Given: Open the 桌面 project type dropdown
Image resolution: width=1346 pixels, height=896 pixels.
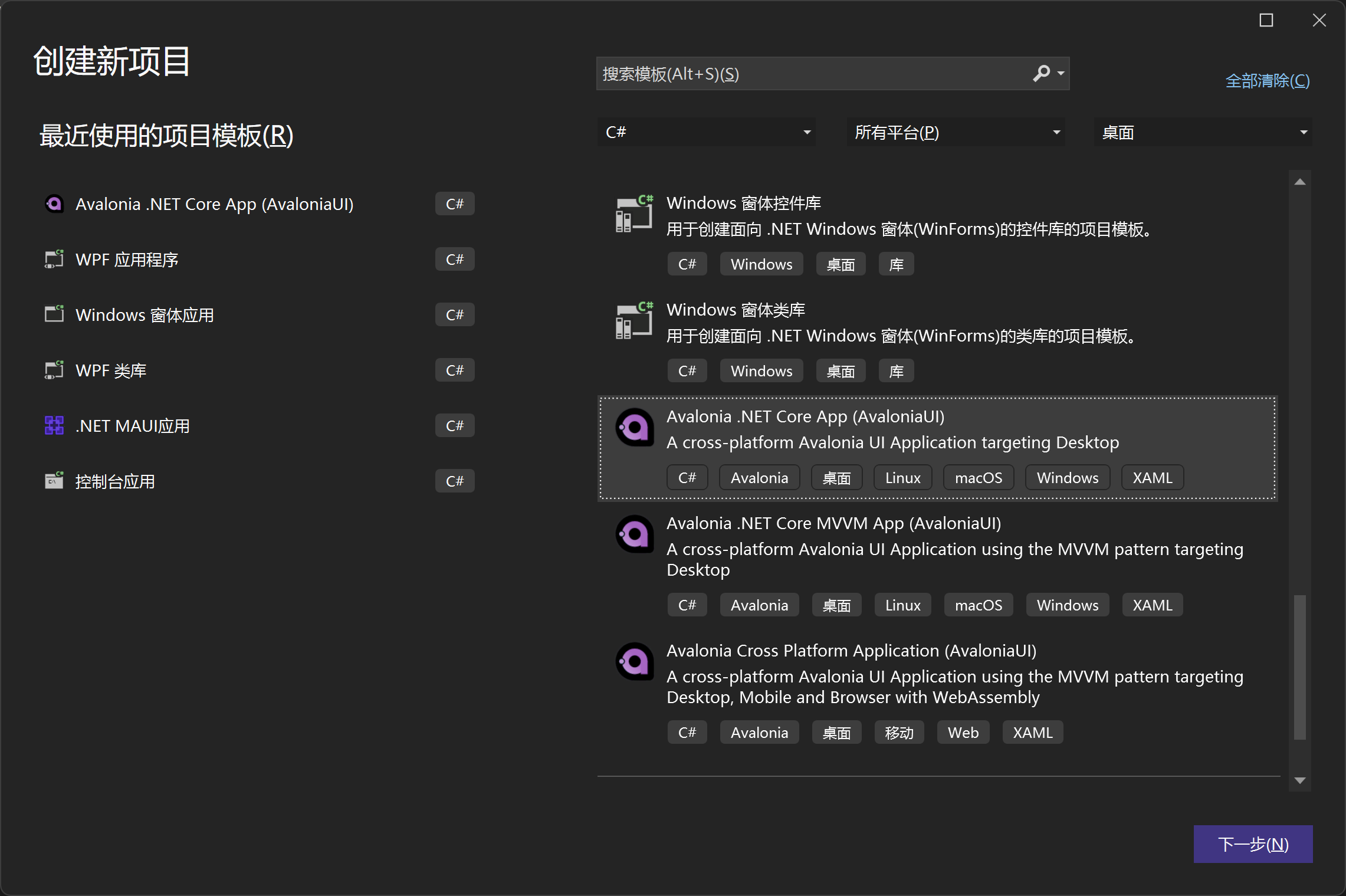Looking at the screenshot, I should 1203,132.
